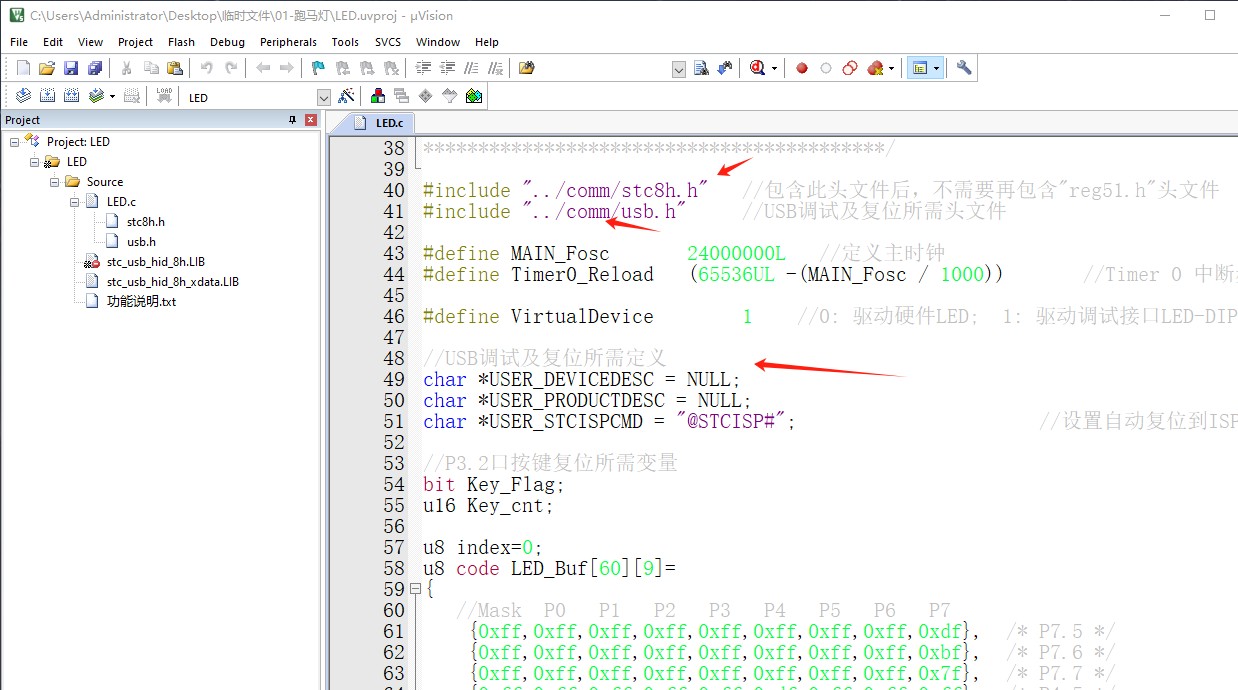
Task: Toggle the bookmark flag icon
Action: click(x=318, y=68)
